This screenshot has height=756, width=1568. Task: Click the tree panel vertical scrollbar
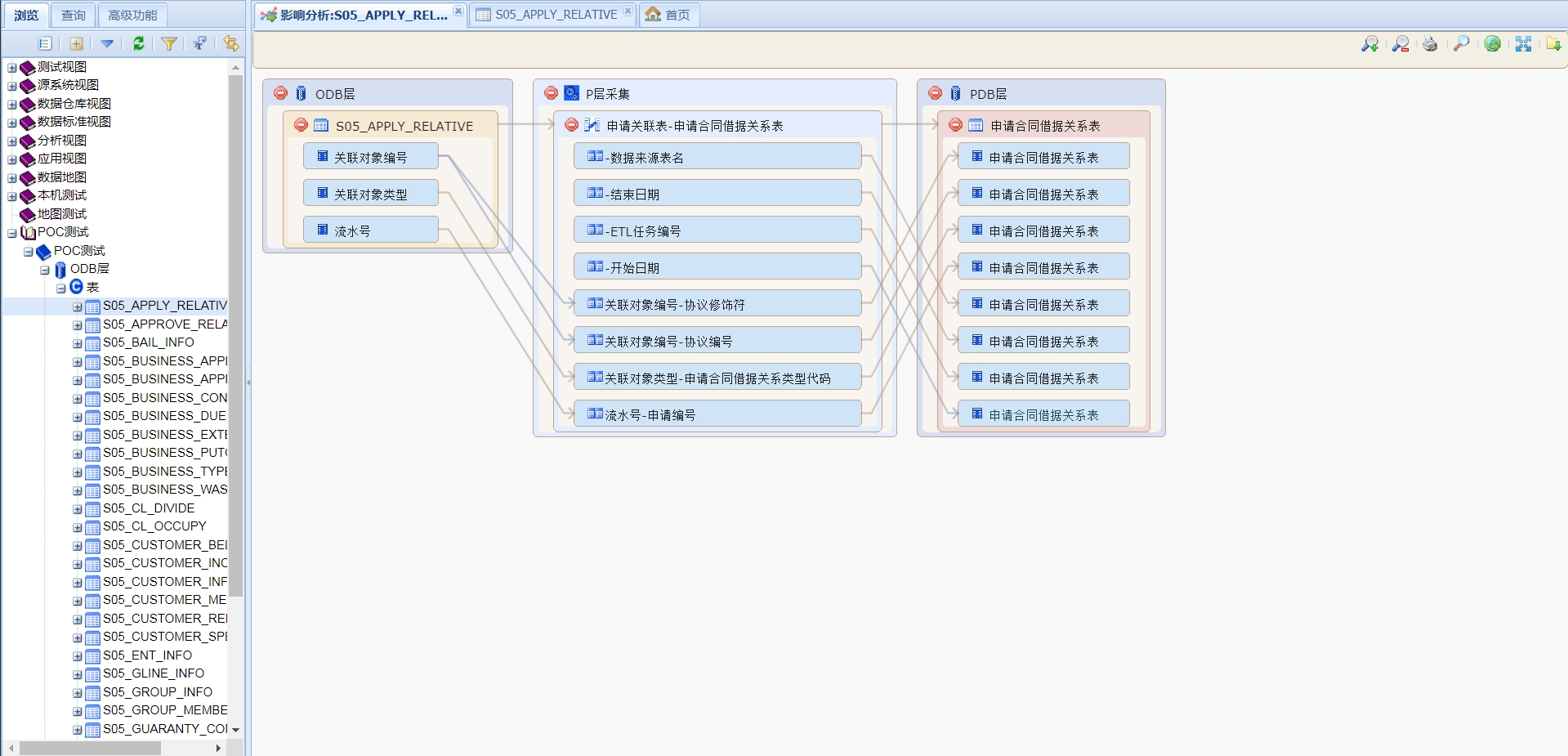(235, 335)
